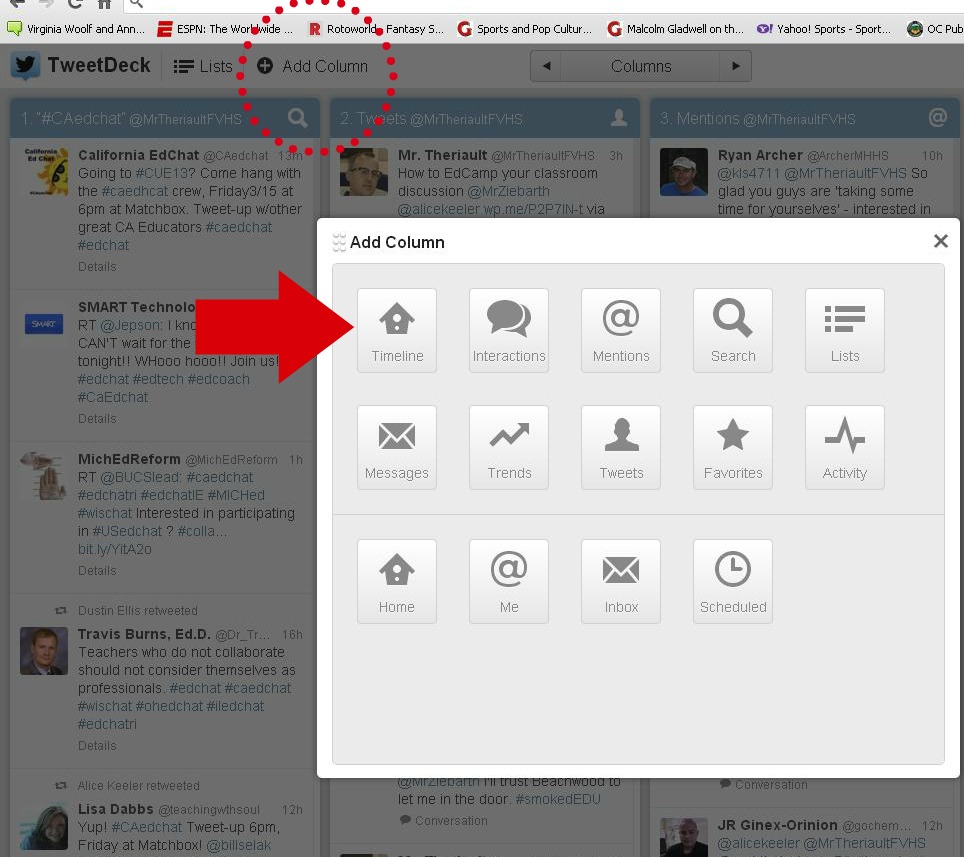Select the Lists column icon

pyautogui.click(x=845, y=331)
